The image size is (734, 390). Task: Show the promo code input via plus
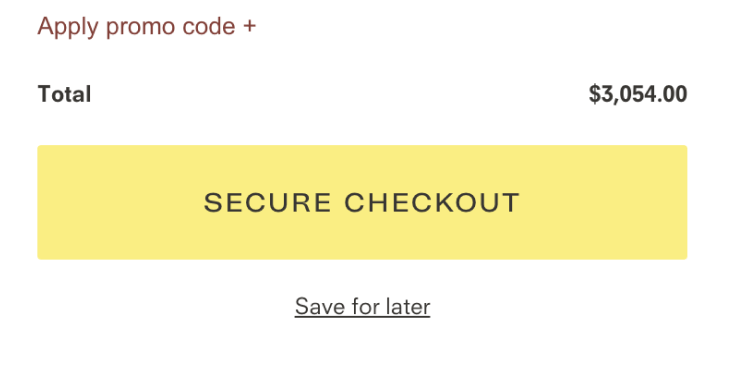(250, 26)
